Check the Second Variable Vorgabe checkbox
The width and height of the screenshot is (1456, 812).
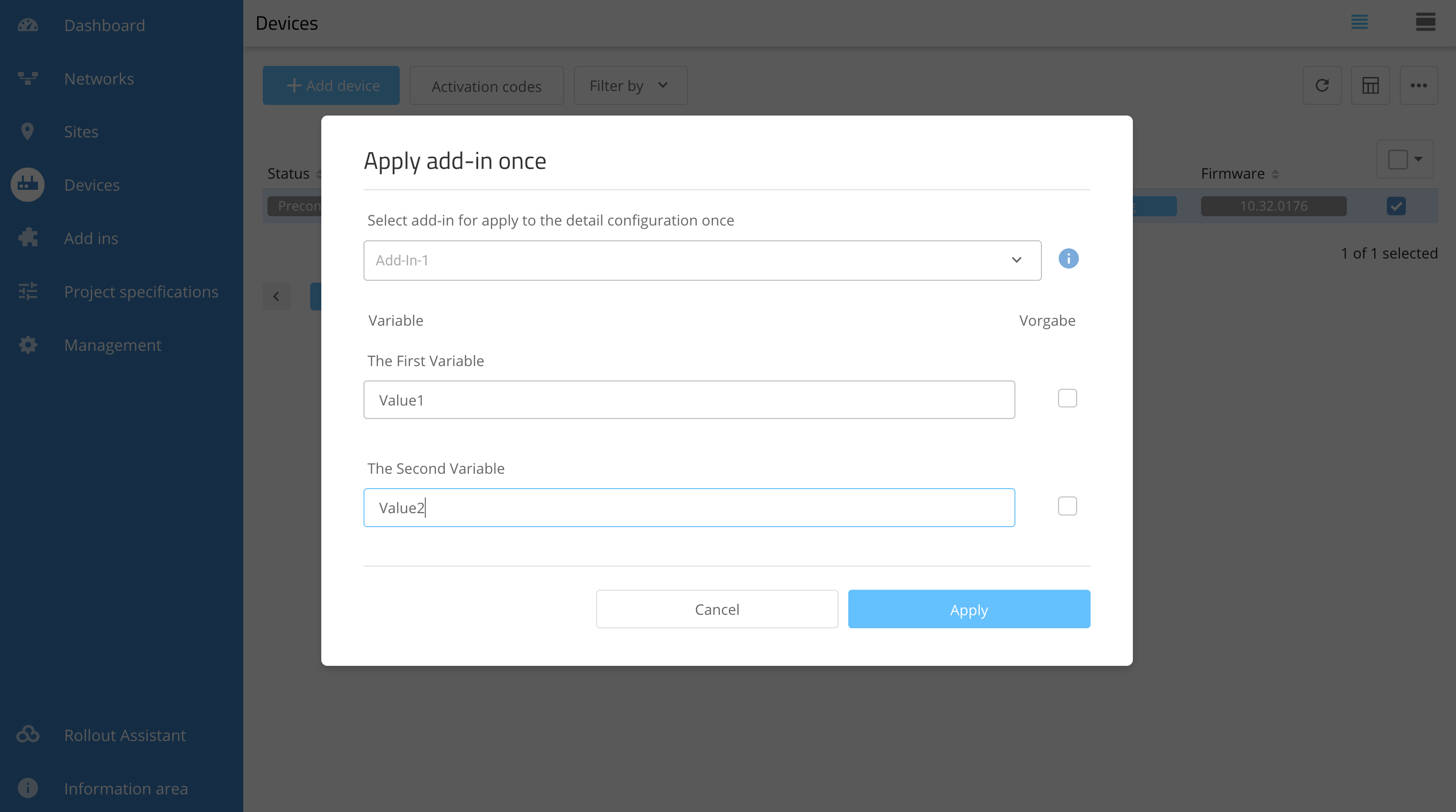(x=1067, y=506)
